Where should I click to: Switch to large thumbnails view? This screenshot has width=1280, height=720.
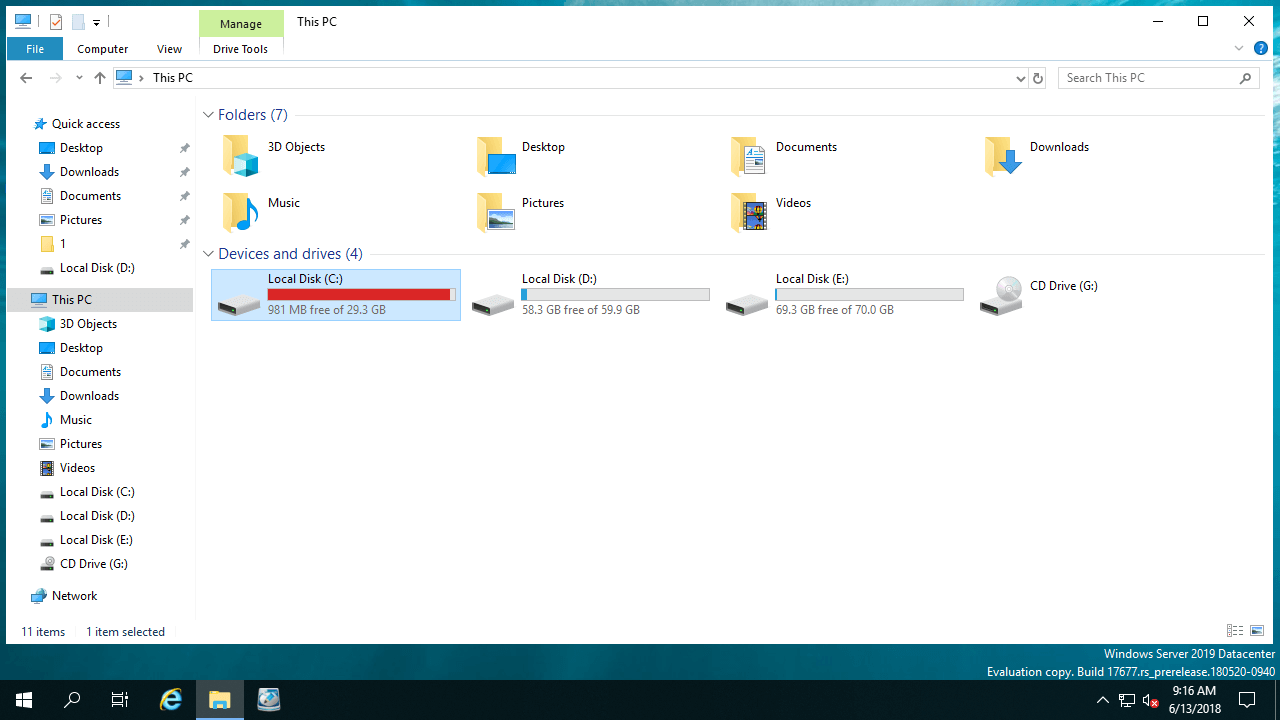click(1256, 631)
